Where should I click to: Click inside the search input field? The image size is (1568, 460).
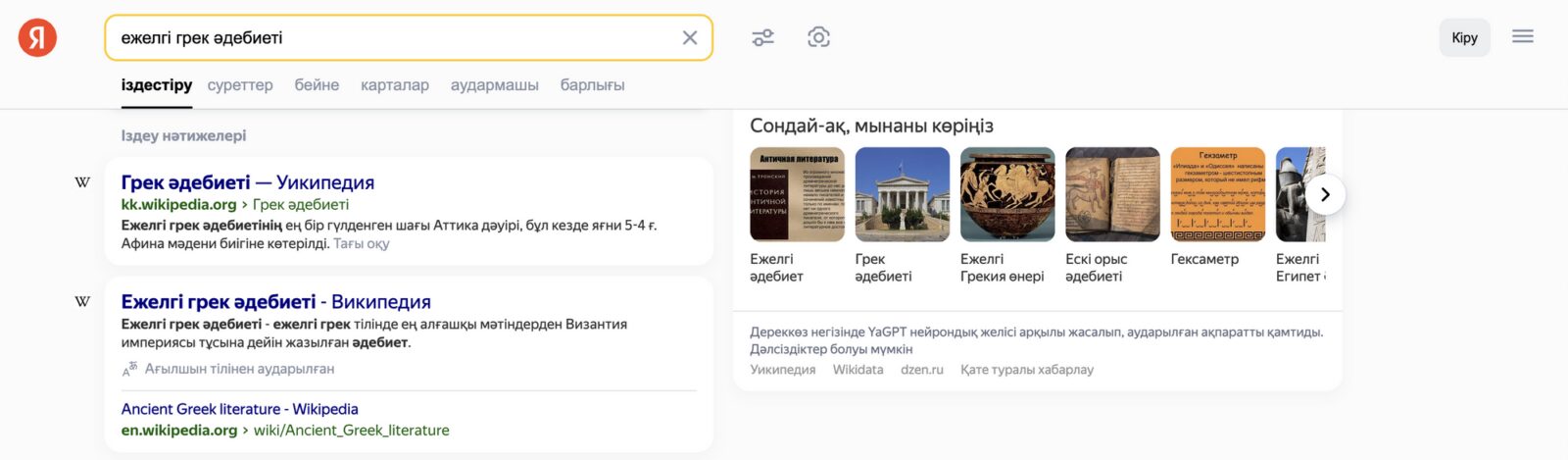tap(392, 37)
